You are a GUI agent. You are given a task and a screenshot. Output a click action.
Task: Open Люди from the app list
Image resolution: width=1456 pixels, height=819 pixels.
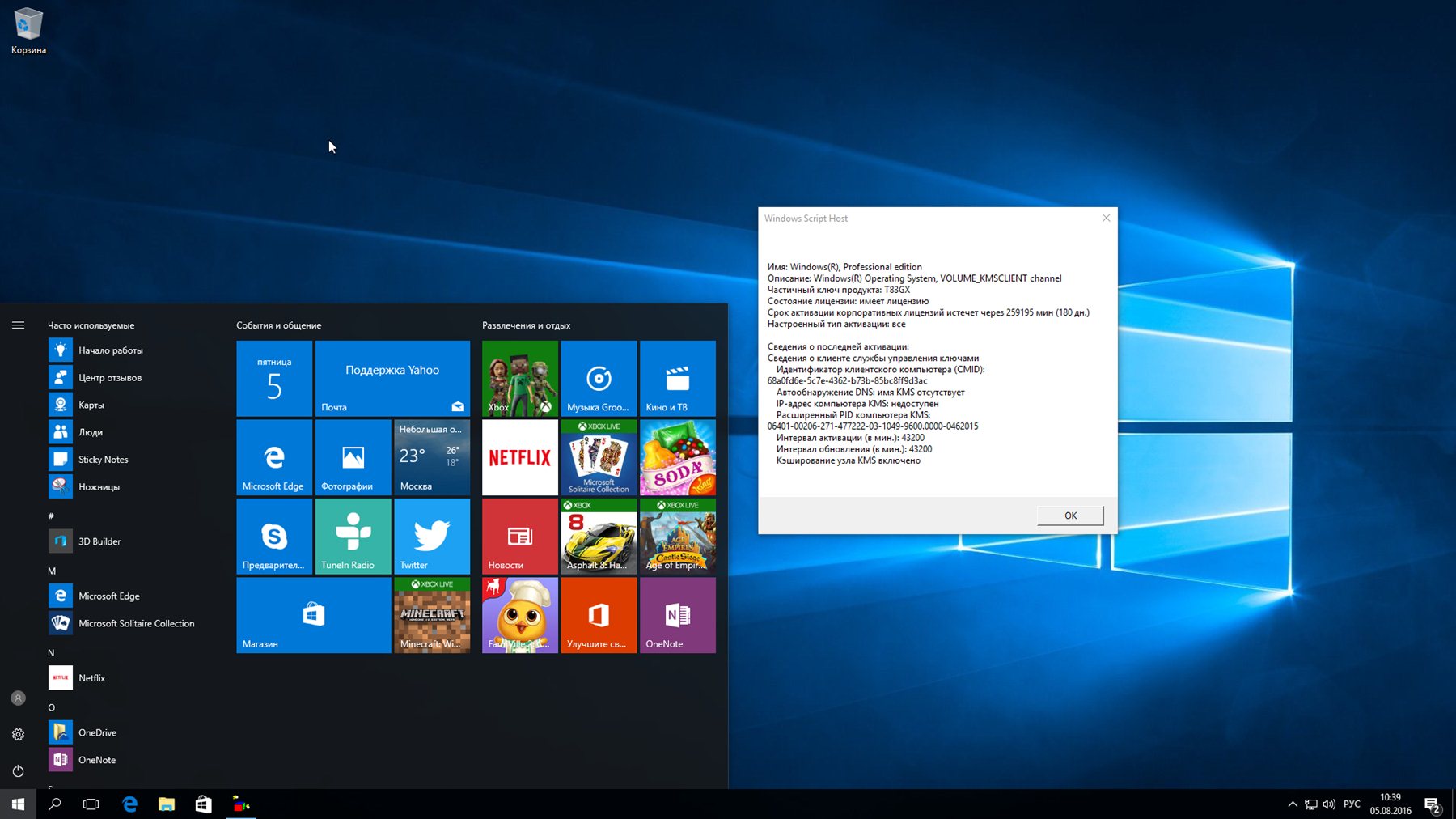pos(129,432)
